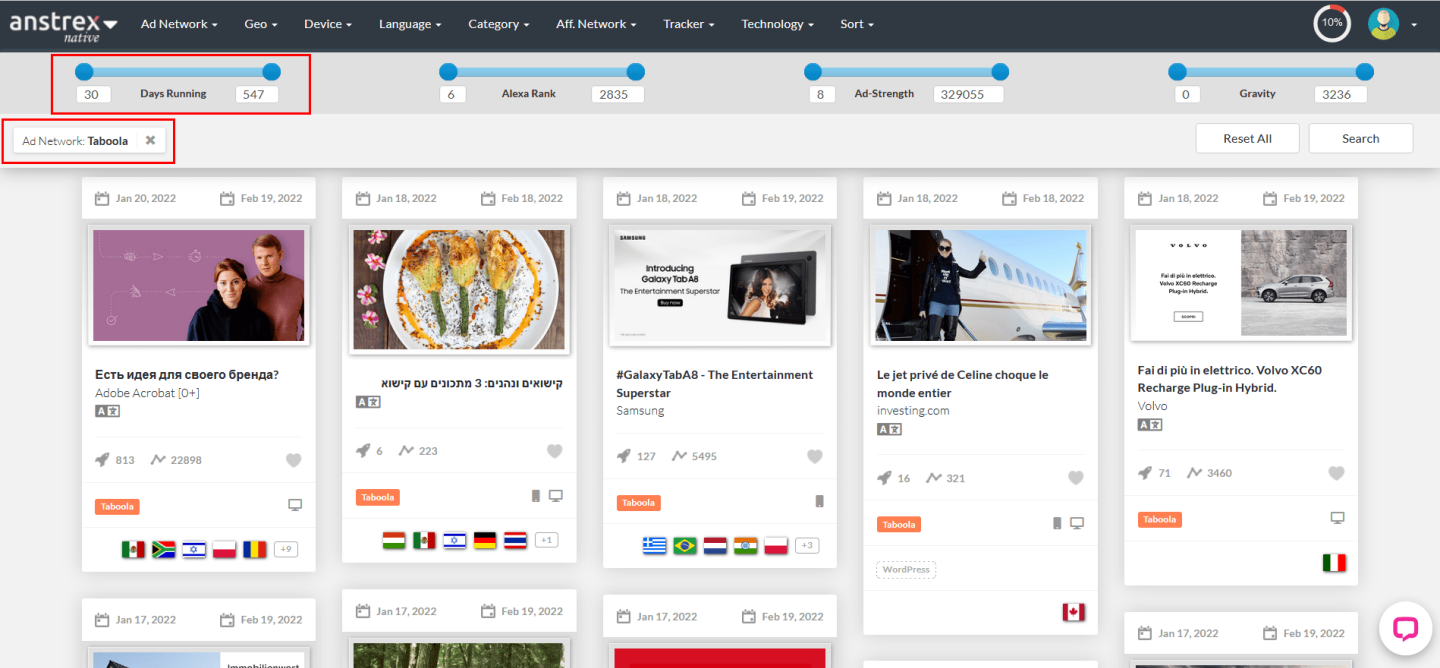Favorite the Samsung Galaxy Tab A8 ad
Screen dimensions: 1440x668
pos(815,456)
